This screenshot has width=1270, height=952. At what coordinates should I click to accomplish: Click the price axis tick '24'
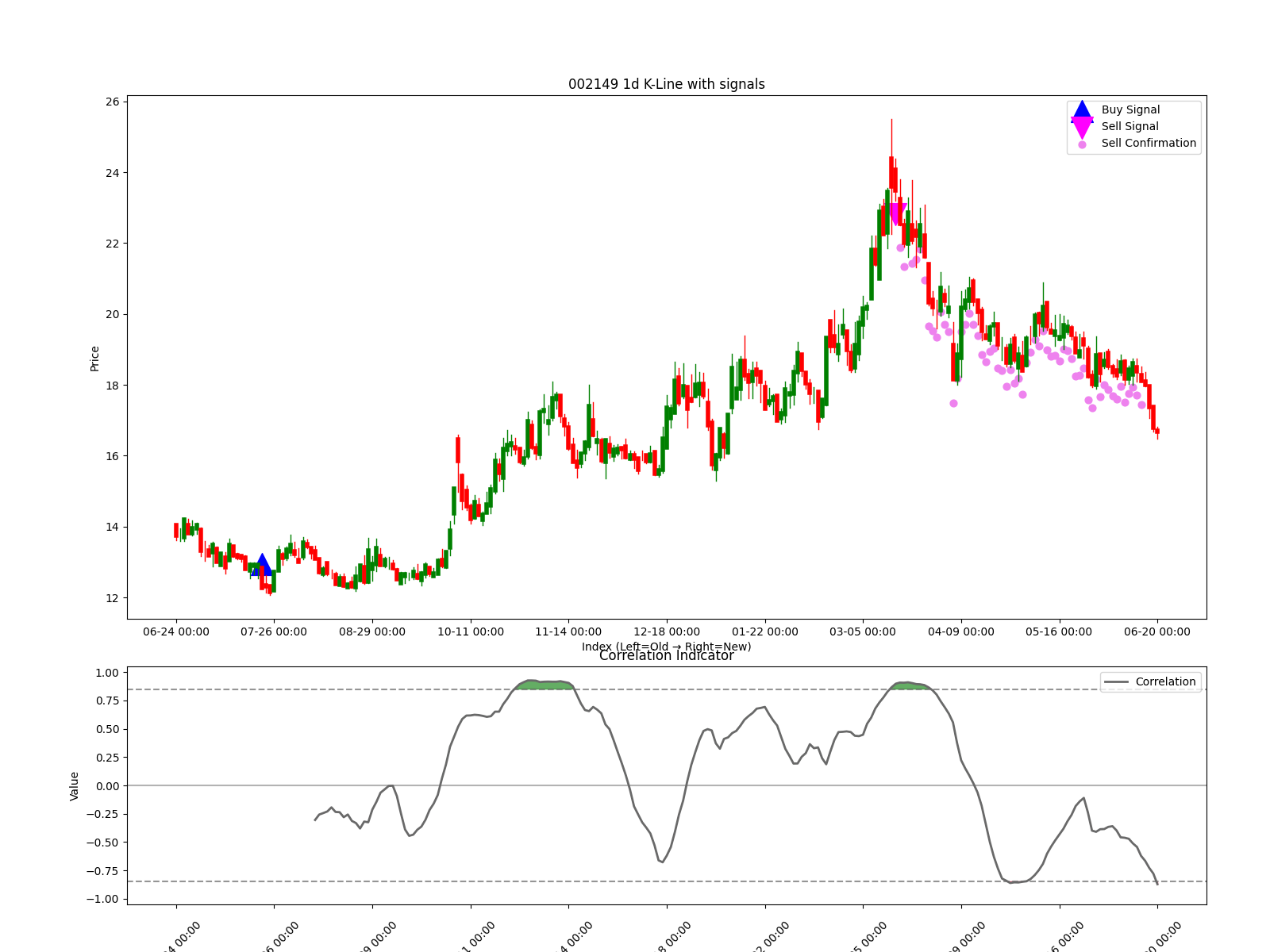[112, 173]
